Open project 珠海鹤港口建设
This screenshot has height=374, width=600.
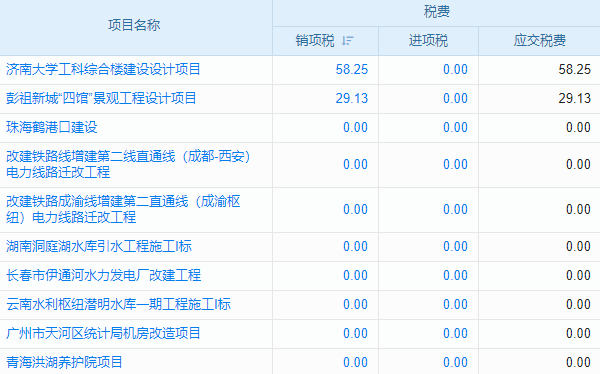pyautogui.click(x=52, y=127)
